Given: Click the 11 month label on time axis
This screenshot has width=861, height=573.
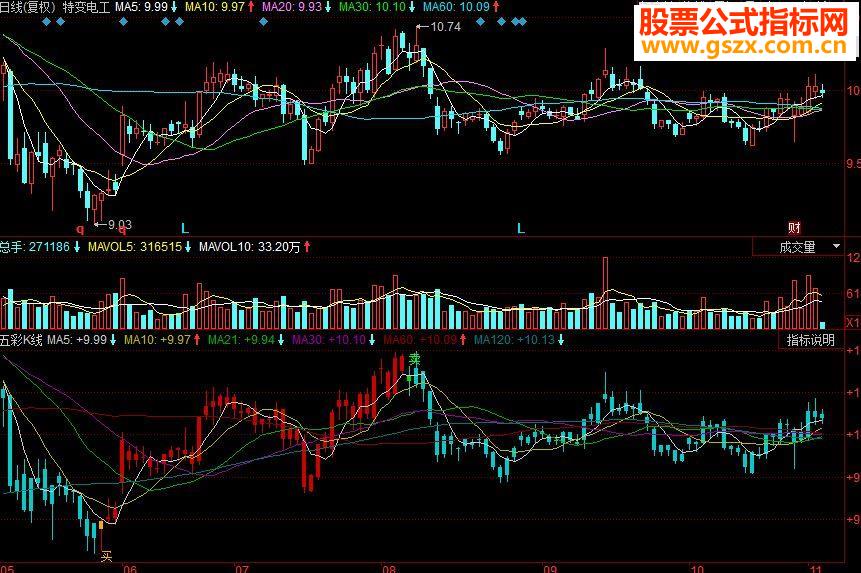Looking at the screenshot, I should (817, 568).
